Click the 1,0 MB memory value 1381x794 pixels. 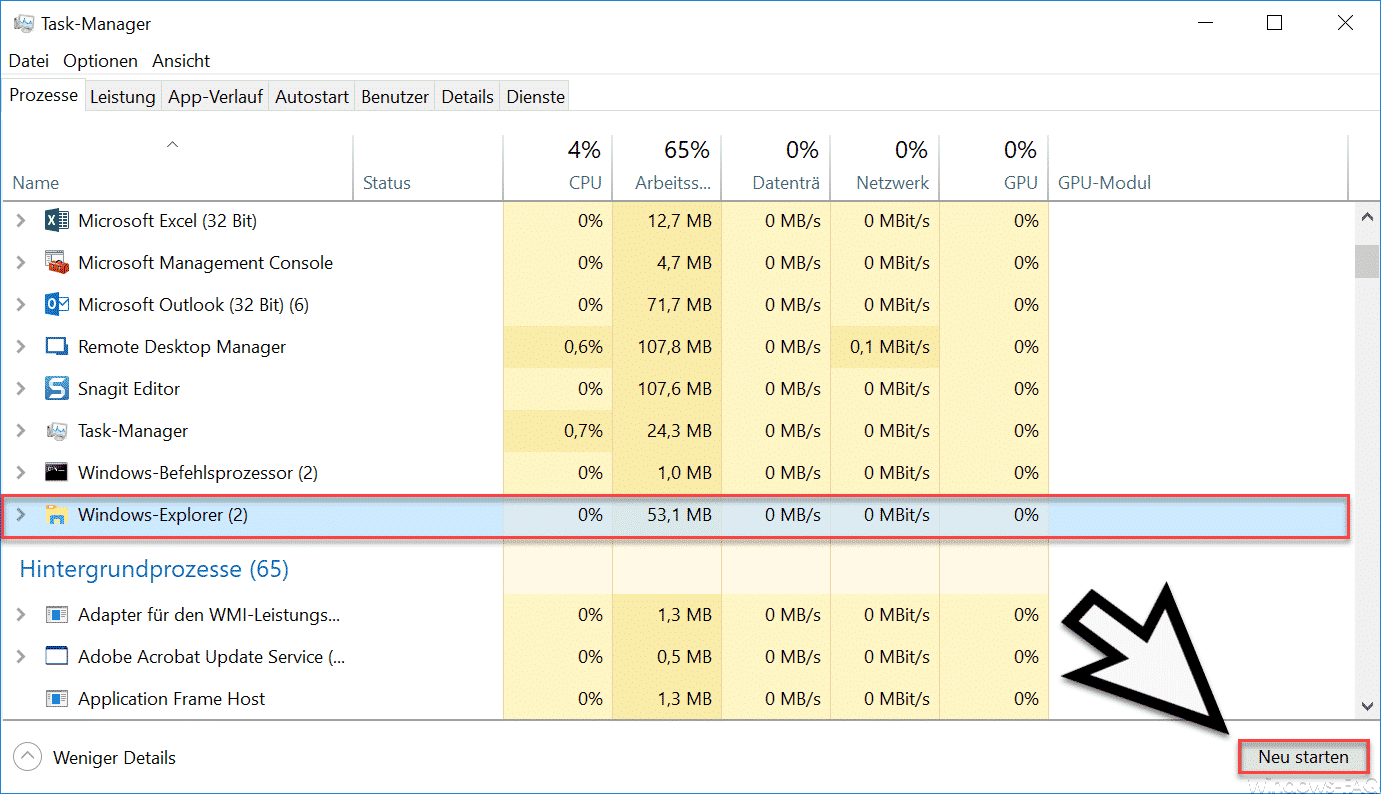685,473
